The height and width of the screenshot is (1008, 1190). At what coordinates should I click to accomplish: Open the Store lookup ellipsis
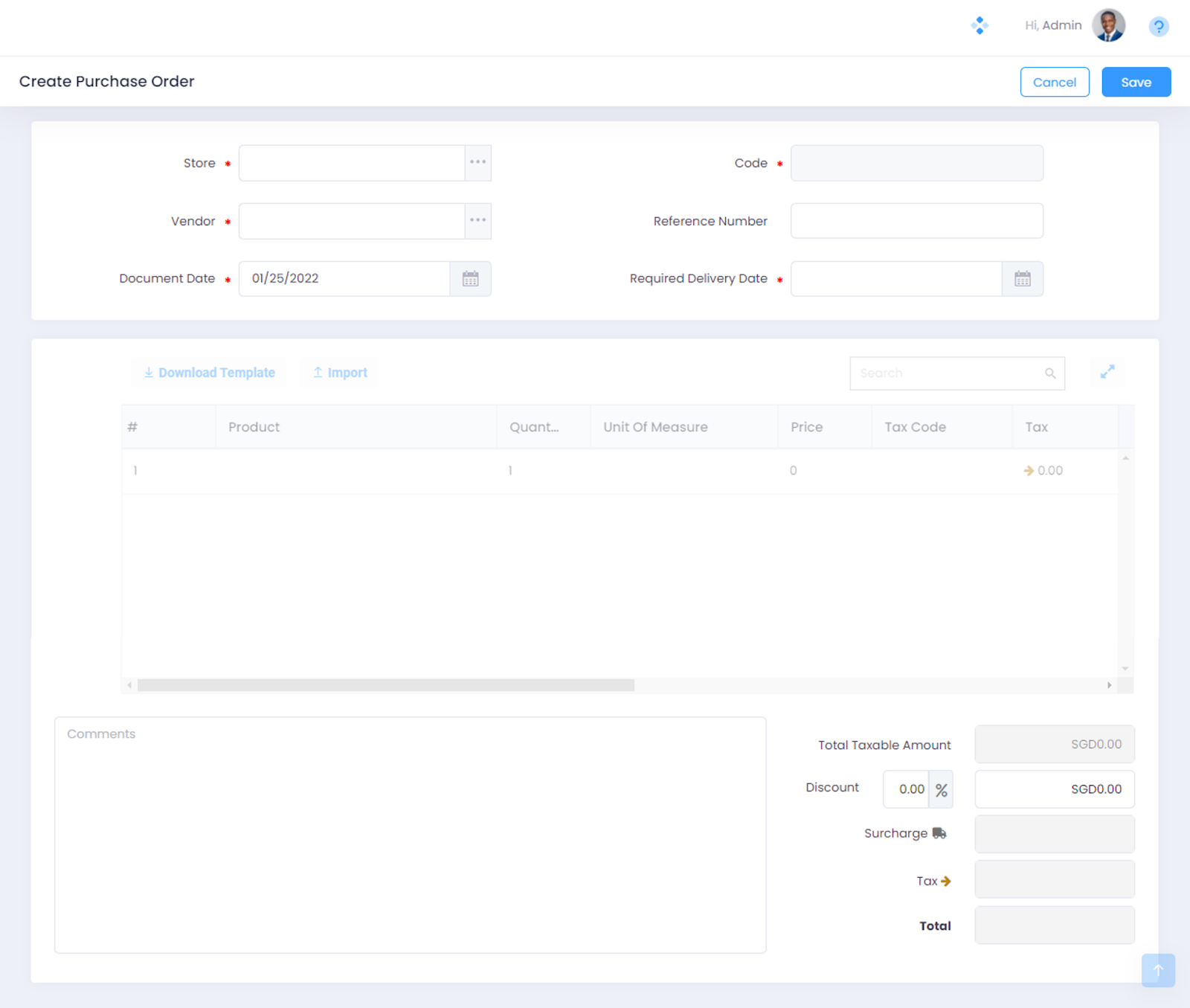[x=477, y=163]
